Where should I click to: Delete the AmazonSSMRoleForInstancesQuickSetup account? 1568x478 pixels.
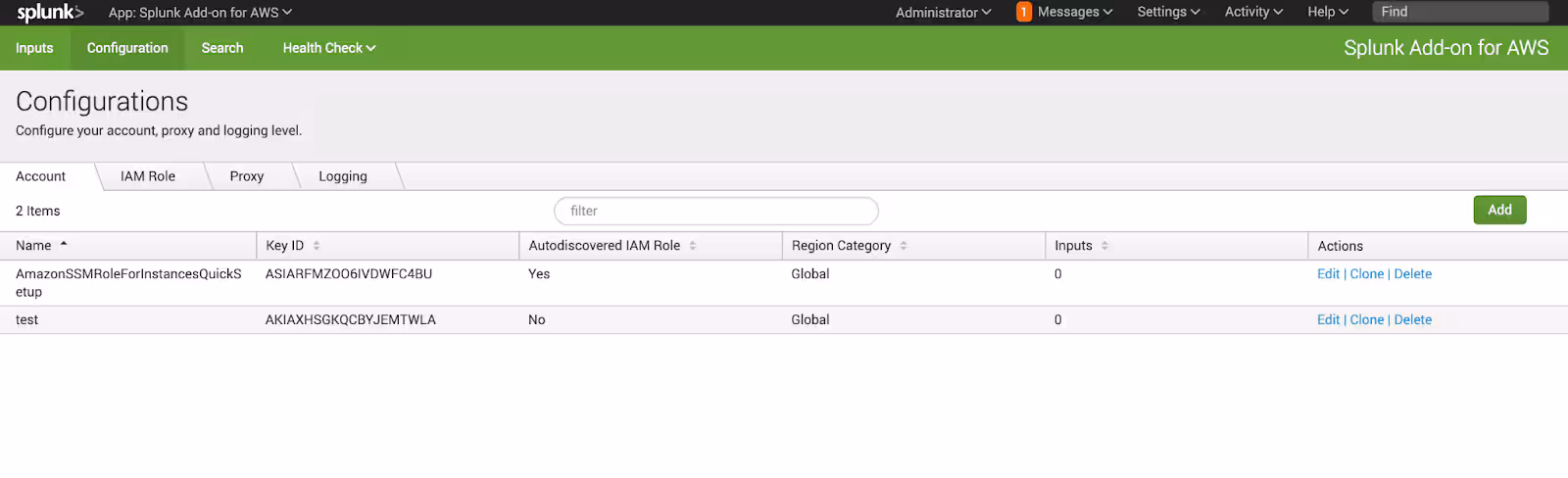tap(1412, 274)
